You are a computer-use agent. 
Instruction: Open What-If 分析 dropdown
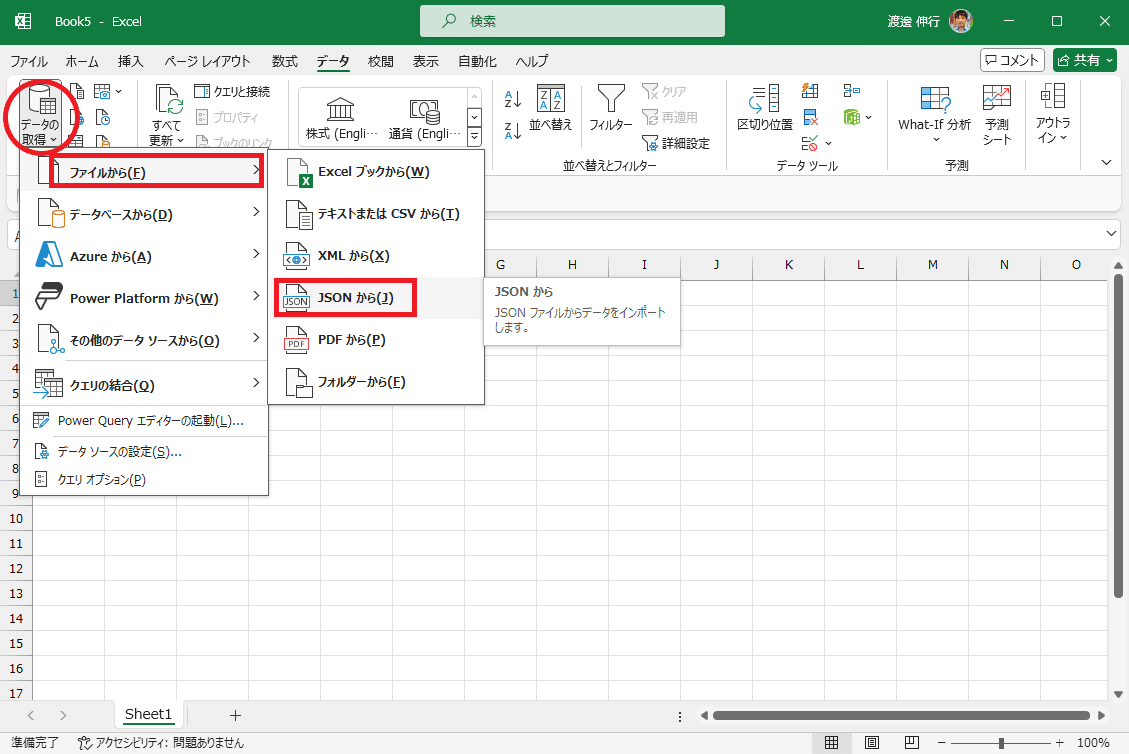tap(935, 115)
